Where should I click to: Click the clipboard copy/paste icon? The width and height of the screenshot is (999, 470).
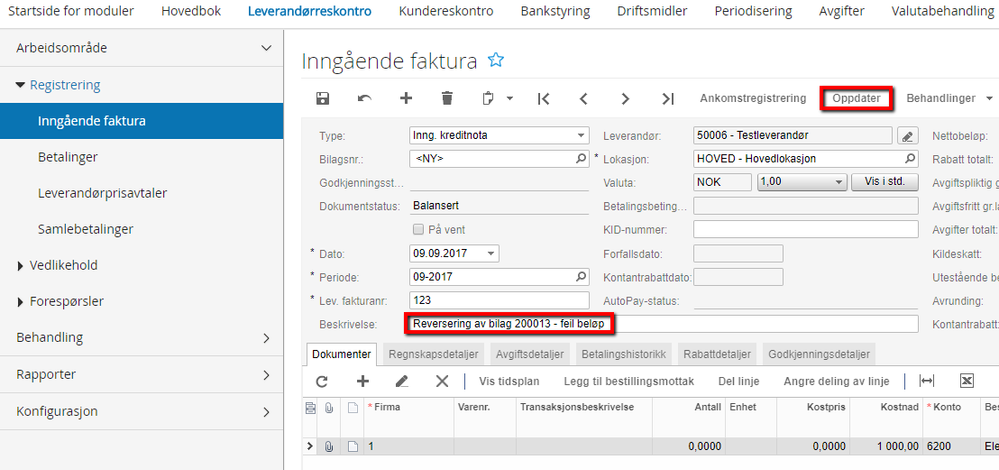pos(489,99)
